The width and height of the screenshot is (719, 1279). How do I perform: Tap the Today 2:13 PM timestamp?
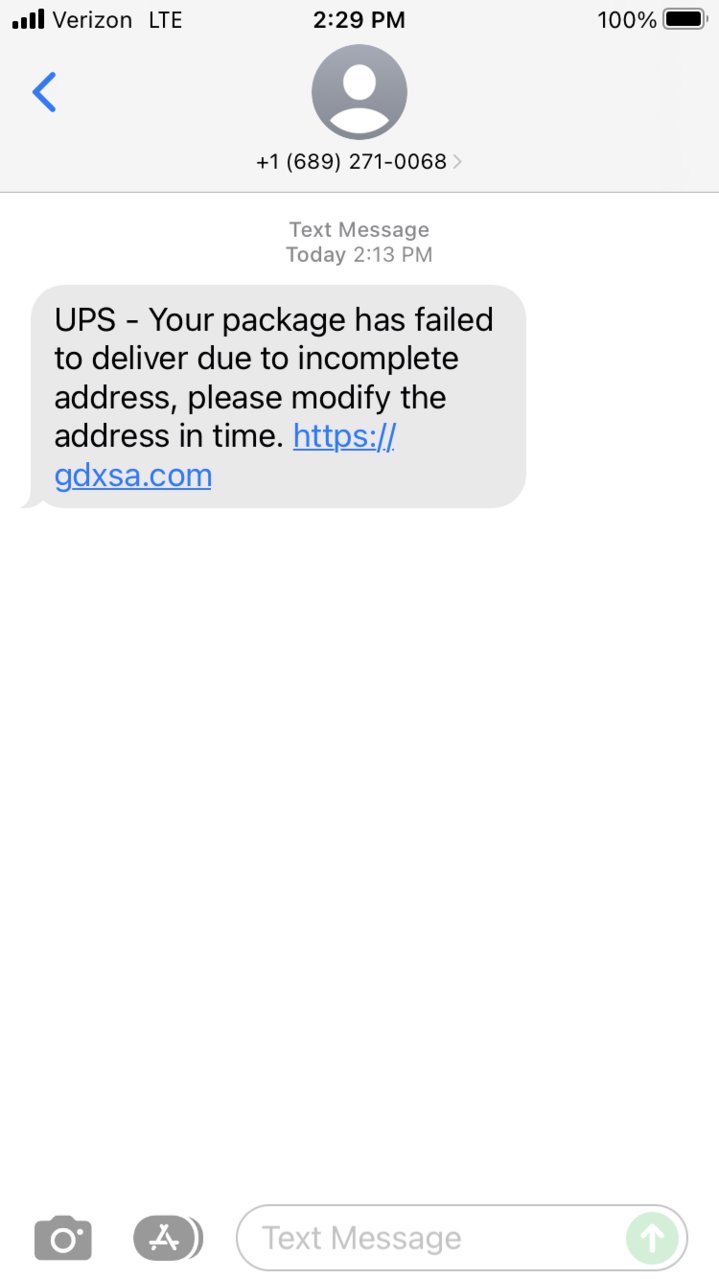[359, 255]
